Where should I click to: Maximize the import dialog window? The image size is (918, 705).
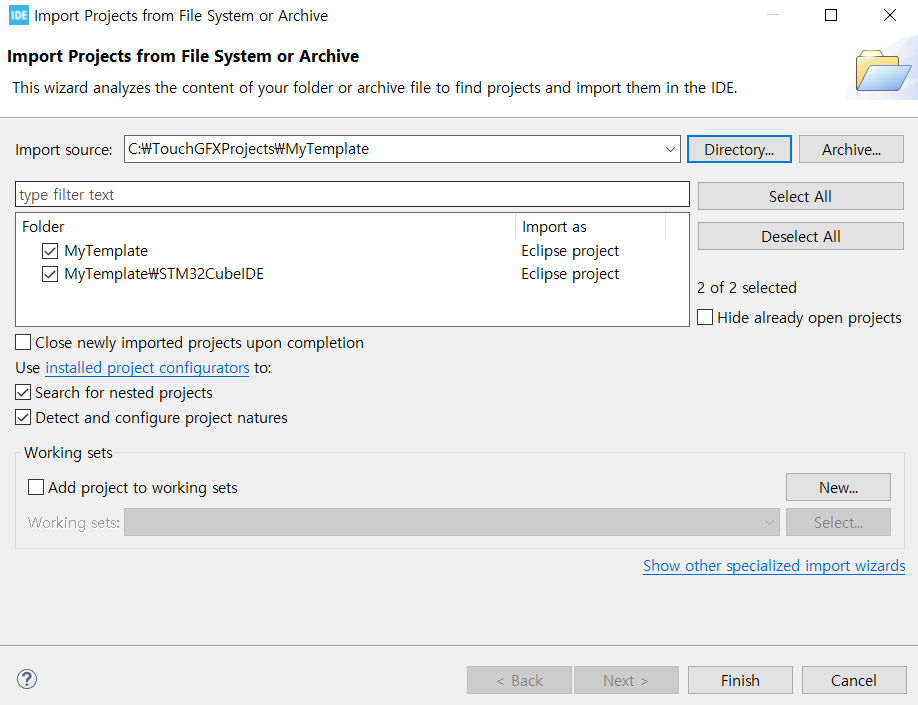tap(831, 15)
